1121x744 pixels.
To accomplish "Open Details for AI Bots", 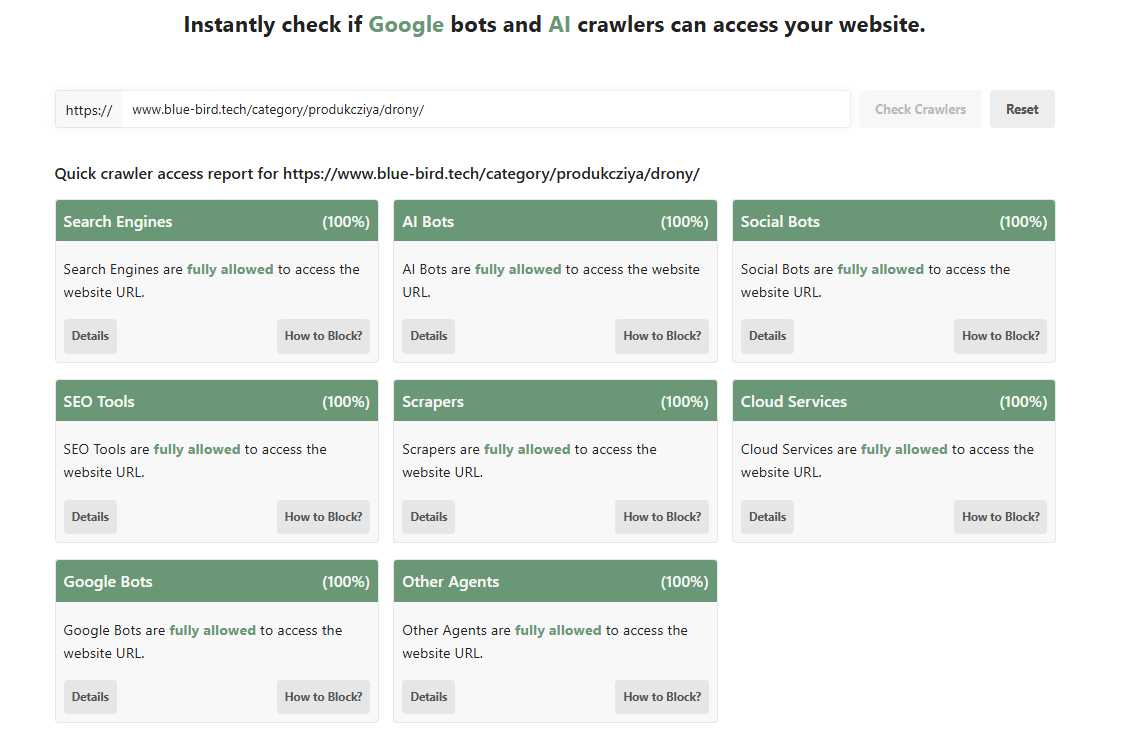I will click(429, 336).
